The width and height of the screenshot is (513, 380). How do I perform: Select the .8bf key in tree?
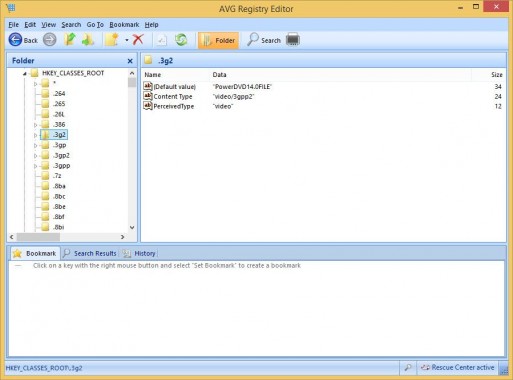coord(59,217)
